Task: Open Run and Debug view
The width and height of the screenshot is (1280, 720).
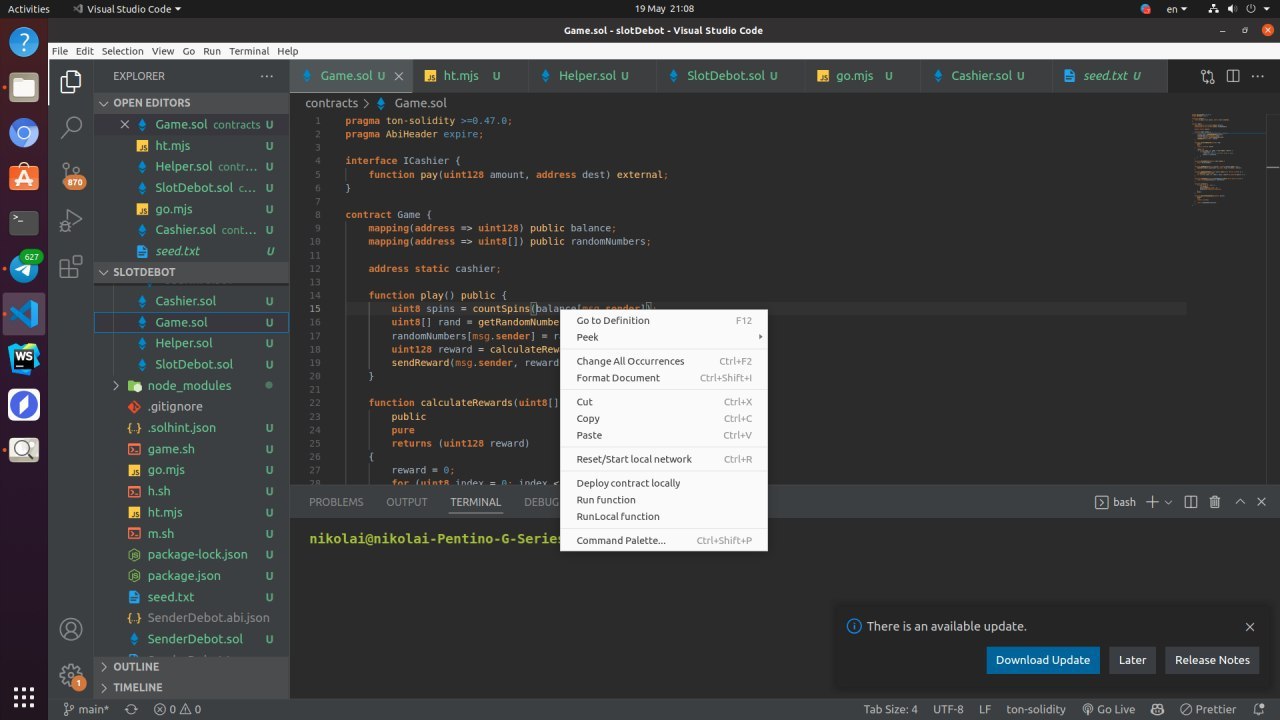Action: (71, 220)
